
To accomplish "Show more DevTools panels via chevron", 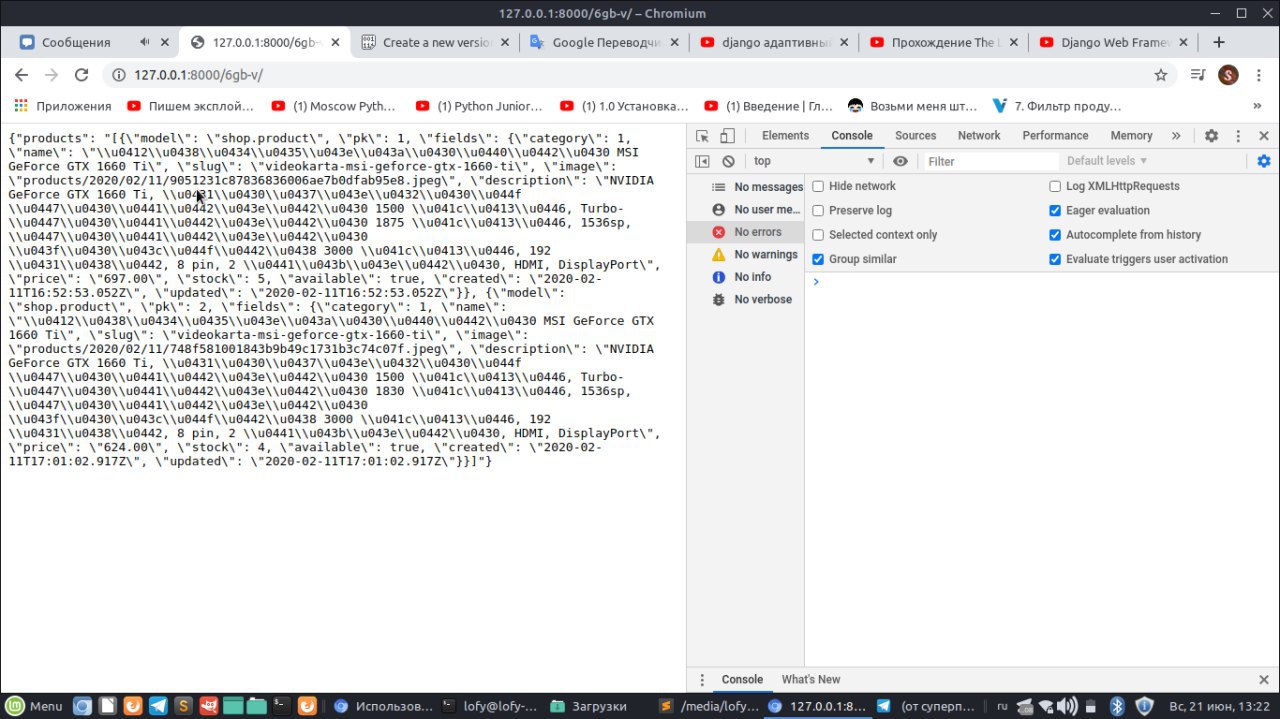I will pyautogui.click(x=1176, y=136).
